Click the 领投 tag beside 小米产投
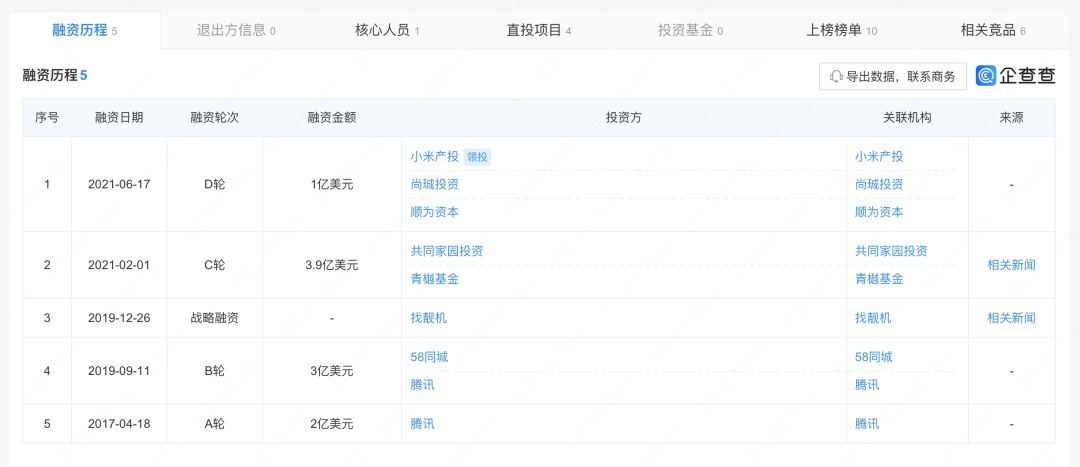This screenshot has width=1080, height=467. [x=477, y=157]
